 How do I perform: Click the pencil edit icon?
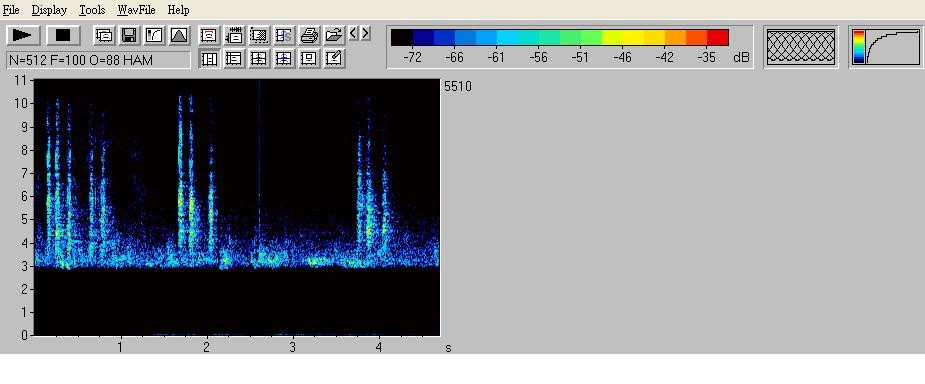[334, 58]
